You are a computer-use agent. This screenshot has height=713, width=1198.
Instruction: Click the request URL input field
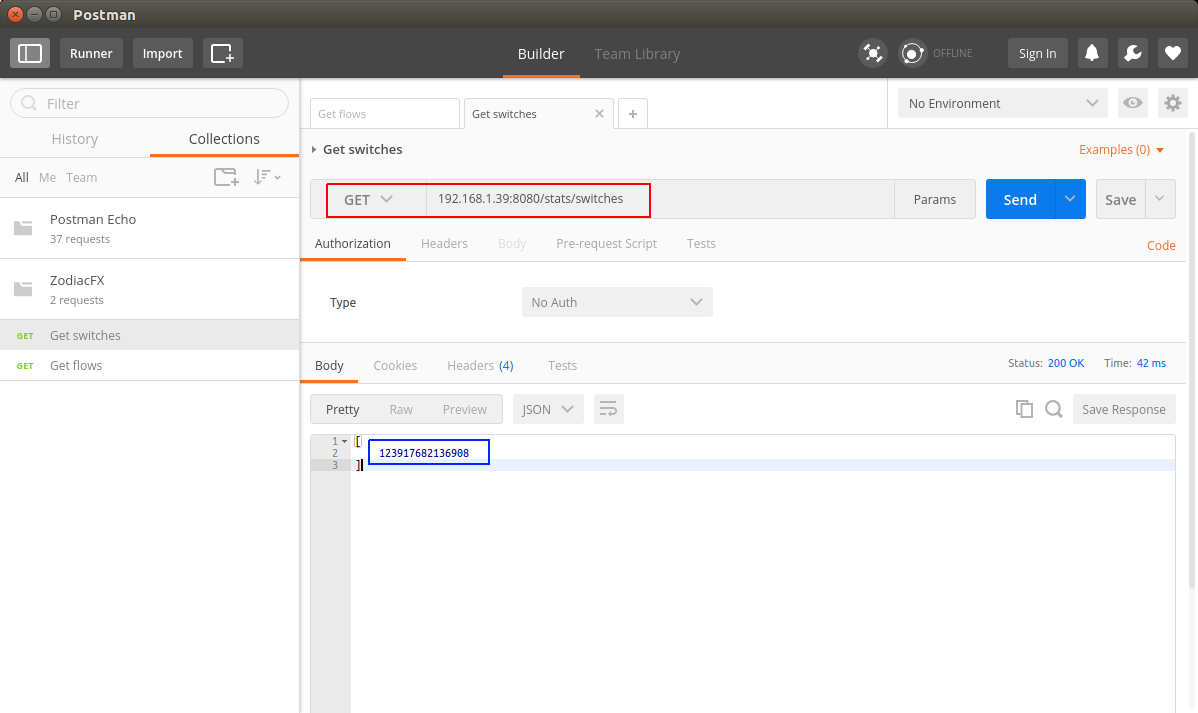coord(660,199)
